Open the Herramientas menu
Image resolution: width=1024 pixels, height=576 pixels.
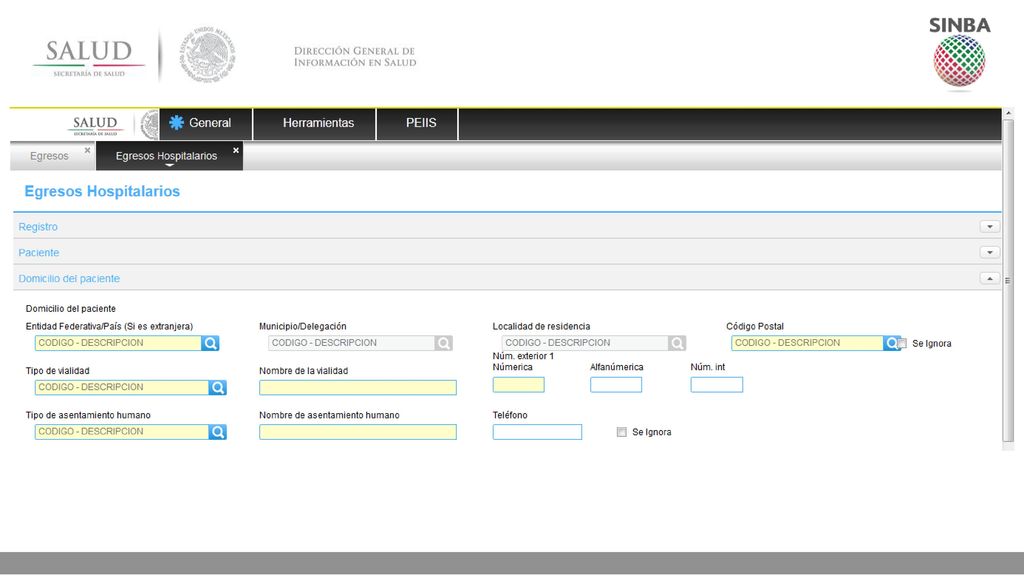(x=315, y=123)
